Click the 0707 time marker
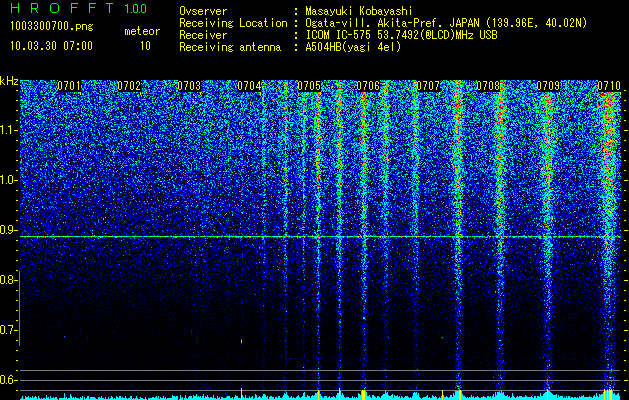 pyautogui.click(x=428, y=86)
